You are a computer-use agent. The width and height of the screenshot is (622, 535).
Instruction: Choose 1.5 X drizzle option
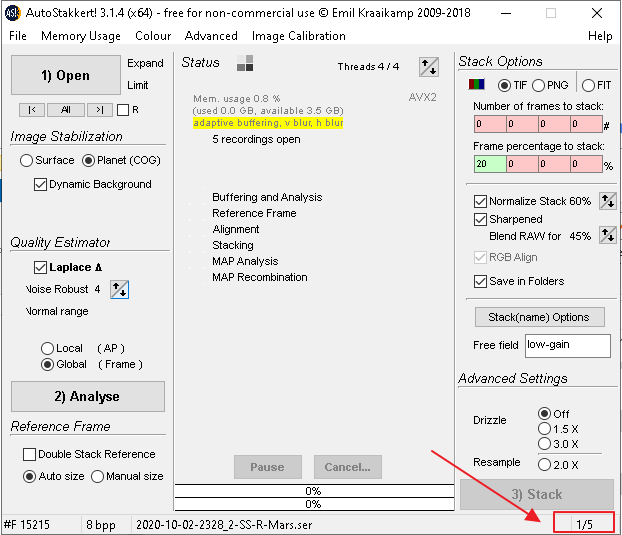coord(544,428)
